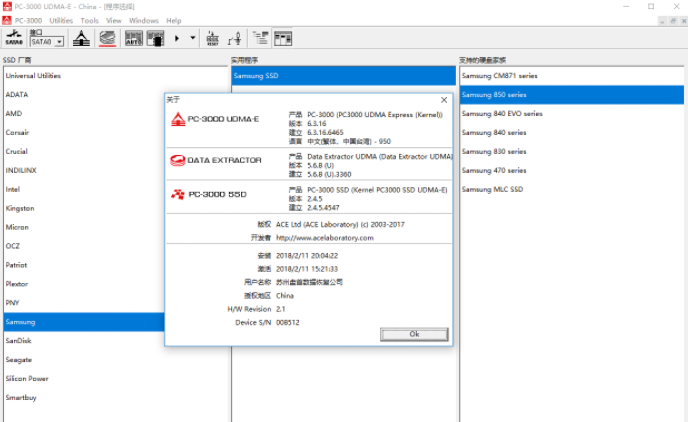Open the Utilities menu
Screen dimensions: 688x422
pos(61,21)
